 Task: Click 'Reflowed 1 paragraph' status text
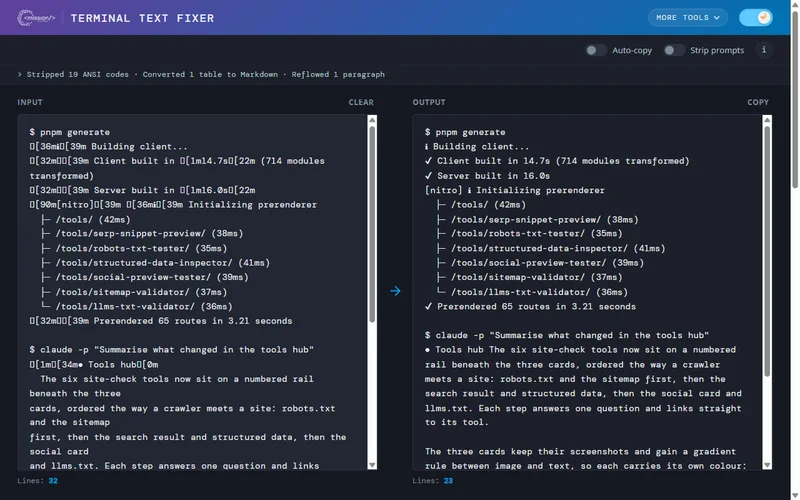338,74
